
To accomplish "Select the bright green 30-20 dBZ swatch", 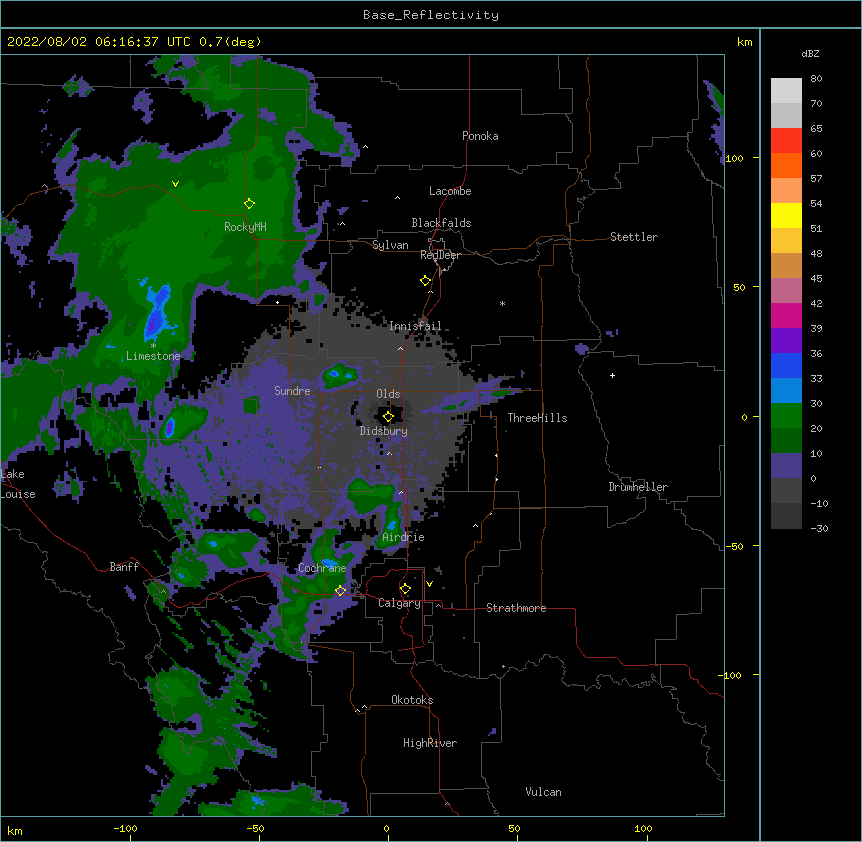I will pyautogui.click(x=786, y=416).
